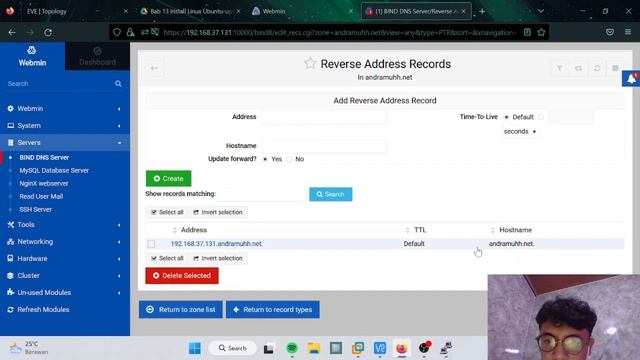
Task: Favorite this page with the star icon
Action: pos(310,63)
